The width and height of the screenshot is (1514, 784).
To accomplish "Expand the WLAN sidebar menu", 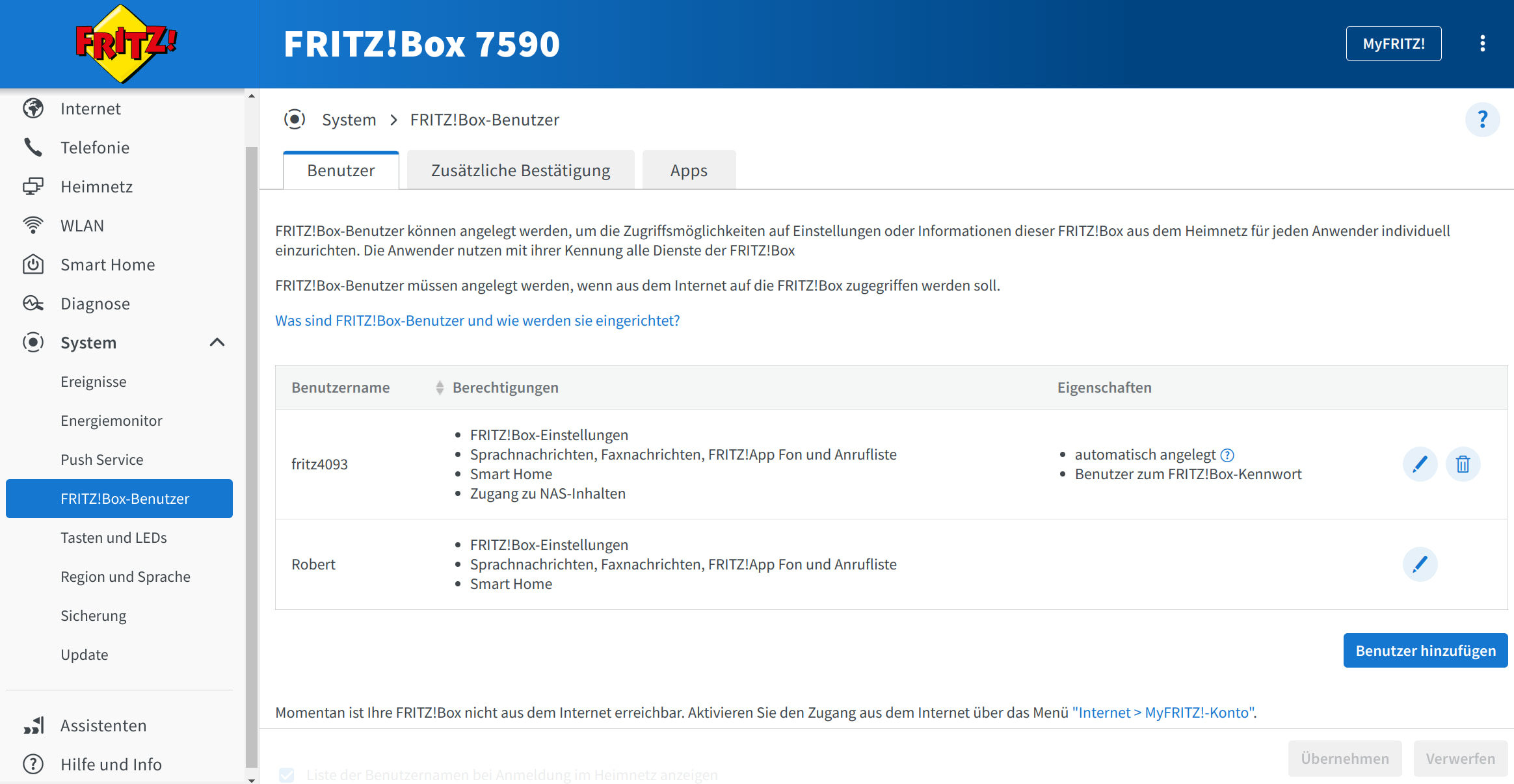I will coord(82,226).
